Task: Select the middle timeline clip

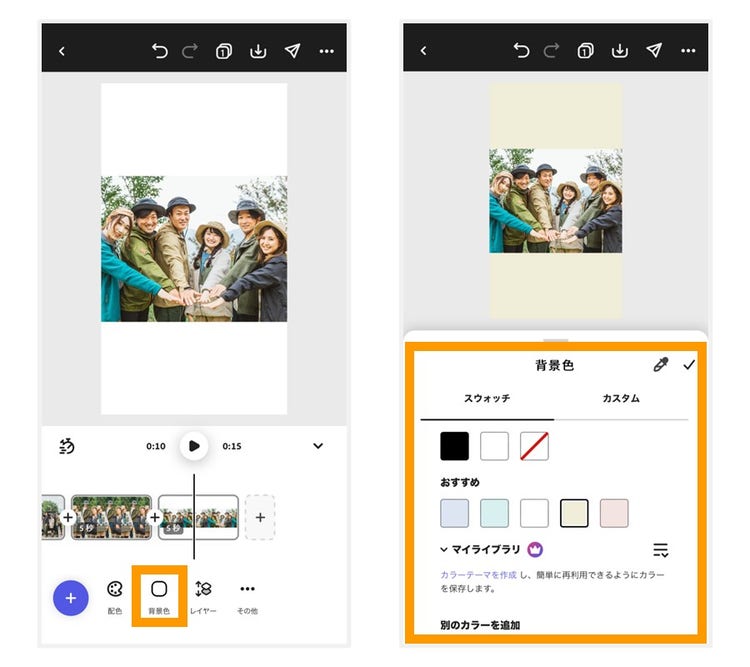Action: [x=111, y=517]
